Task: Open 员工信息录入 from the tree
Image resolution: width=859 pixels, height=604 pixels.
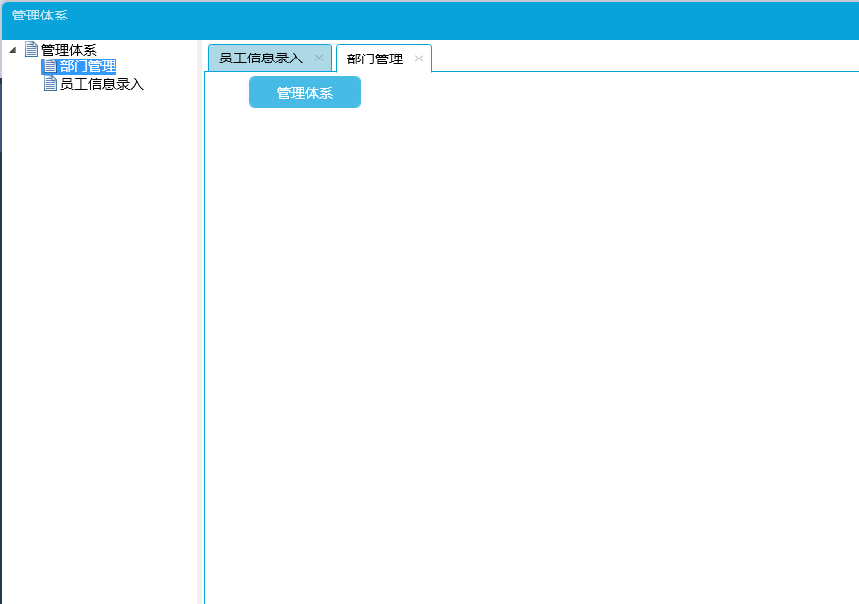Action: pyautogui.click(x=101, y=85)
